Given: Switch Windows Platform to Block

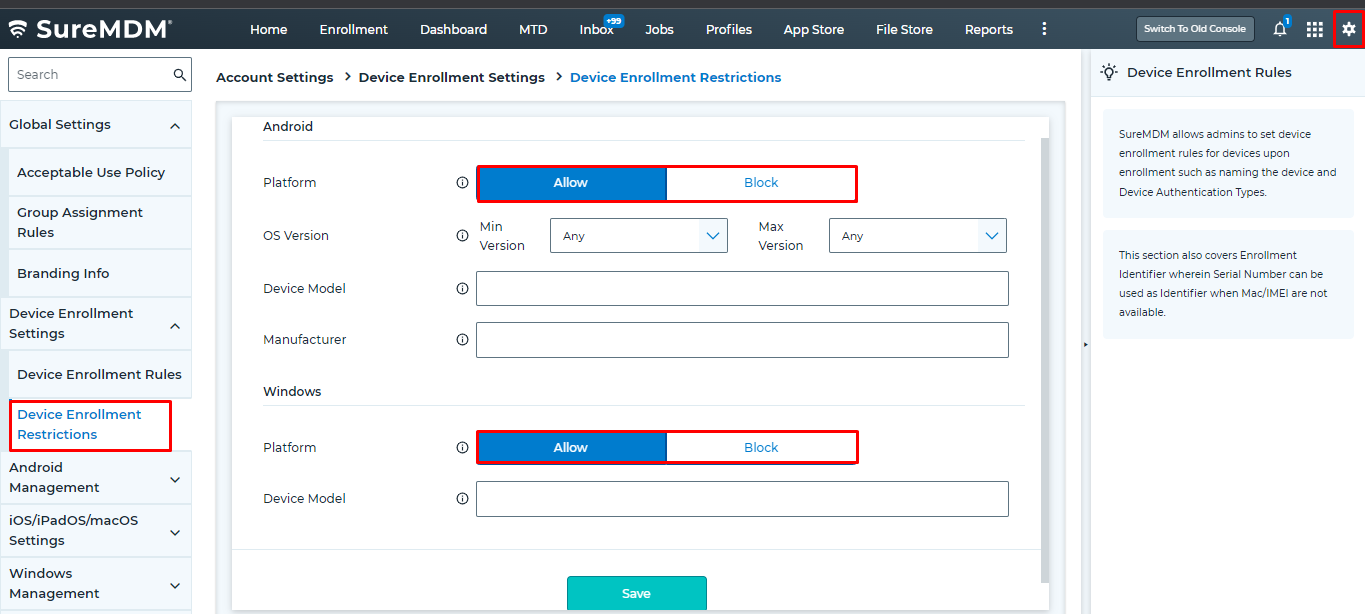Looking at the screenshot, I should click(761, 447).
